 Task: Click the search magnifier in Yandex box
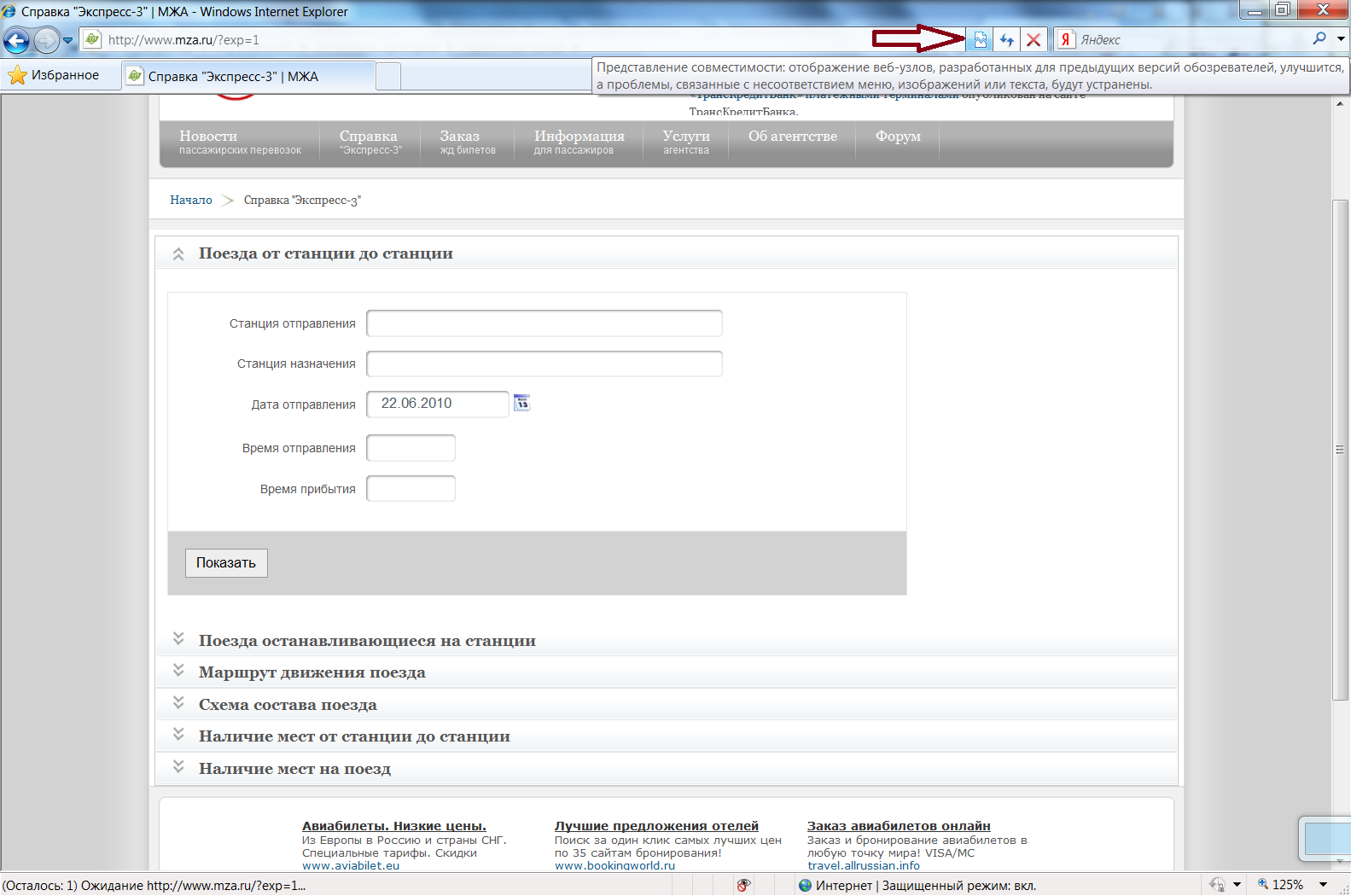click(x=1319, y=39)
